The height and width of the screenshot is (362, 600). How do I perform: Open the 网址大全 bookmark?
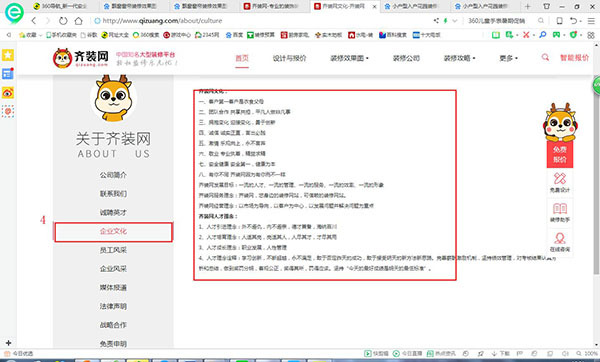click(115, 35)
